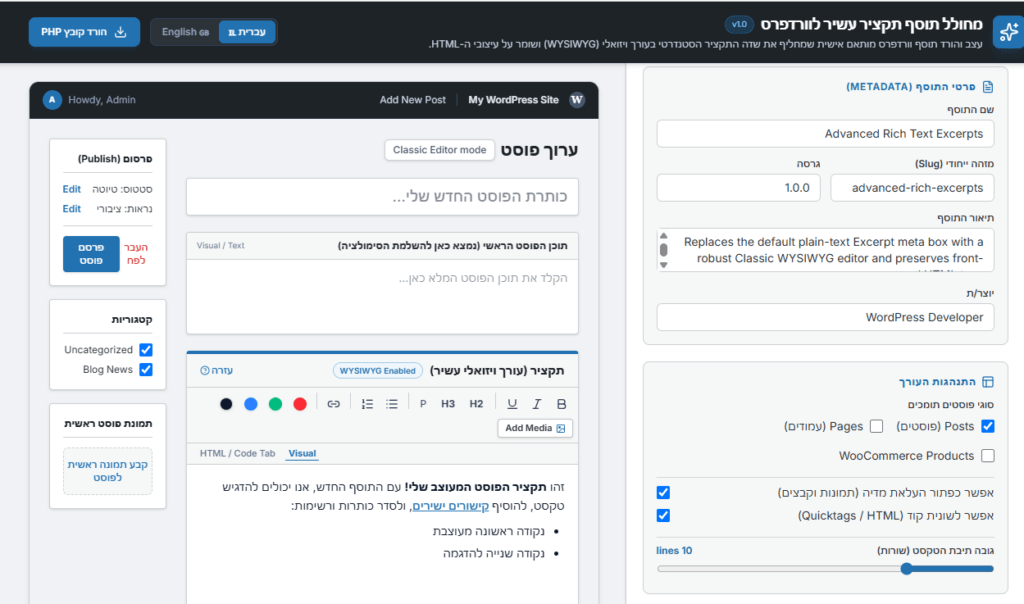Enable the Pages post type checkbox
Image resolution: width=1024 pixels, height=604 pixels.
(x=876, y=426)
